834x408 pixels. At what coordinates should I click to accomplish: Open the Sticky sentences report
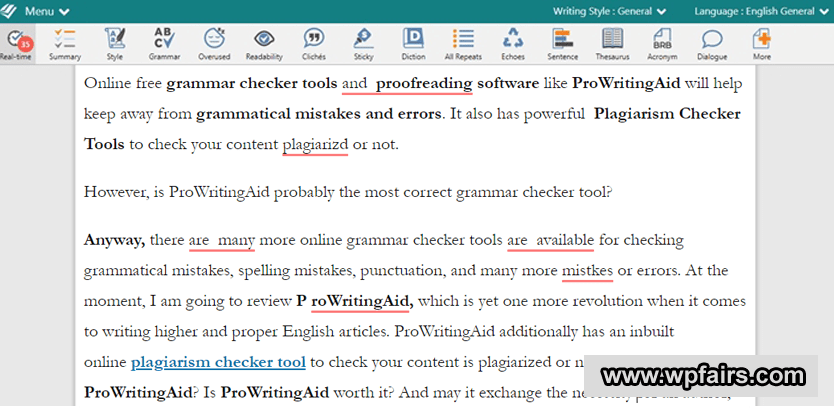(363, 44)
